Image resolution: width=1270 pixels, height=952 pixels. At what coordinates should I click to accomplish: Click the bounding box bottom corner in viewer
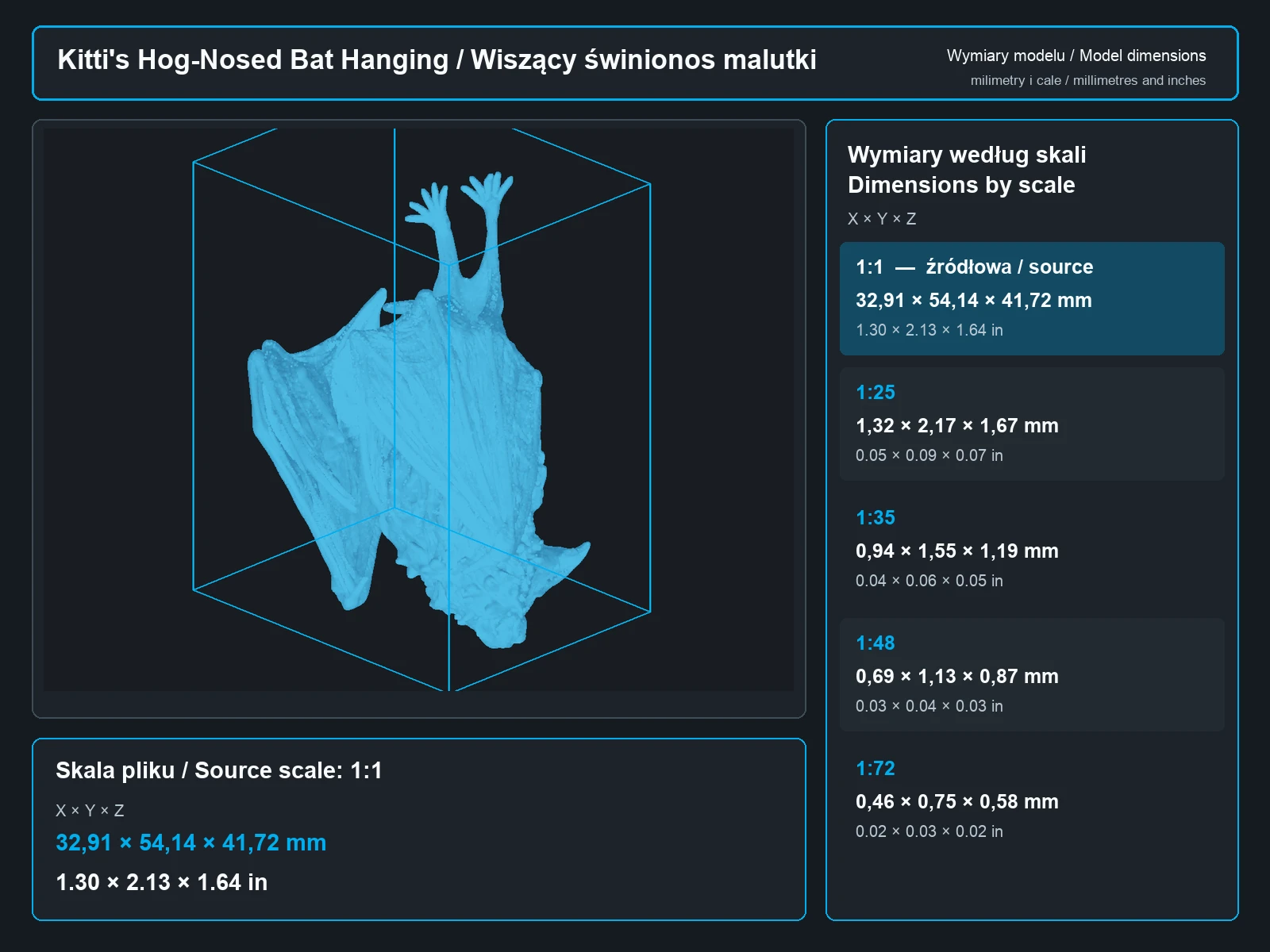[x=449, y=689]
